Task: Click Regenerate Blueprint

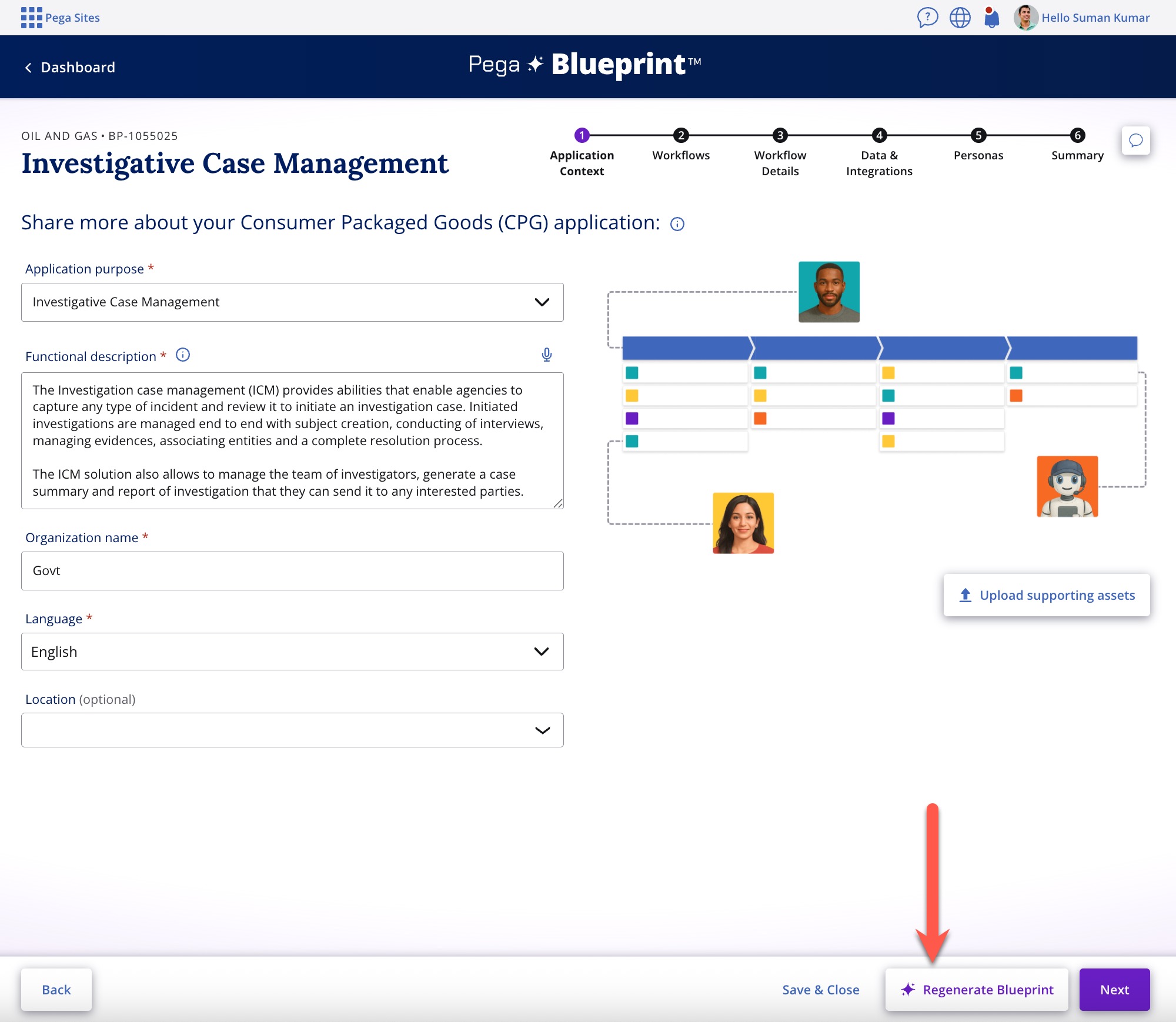Action: pyautogui.click(x=977, y=989)
